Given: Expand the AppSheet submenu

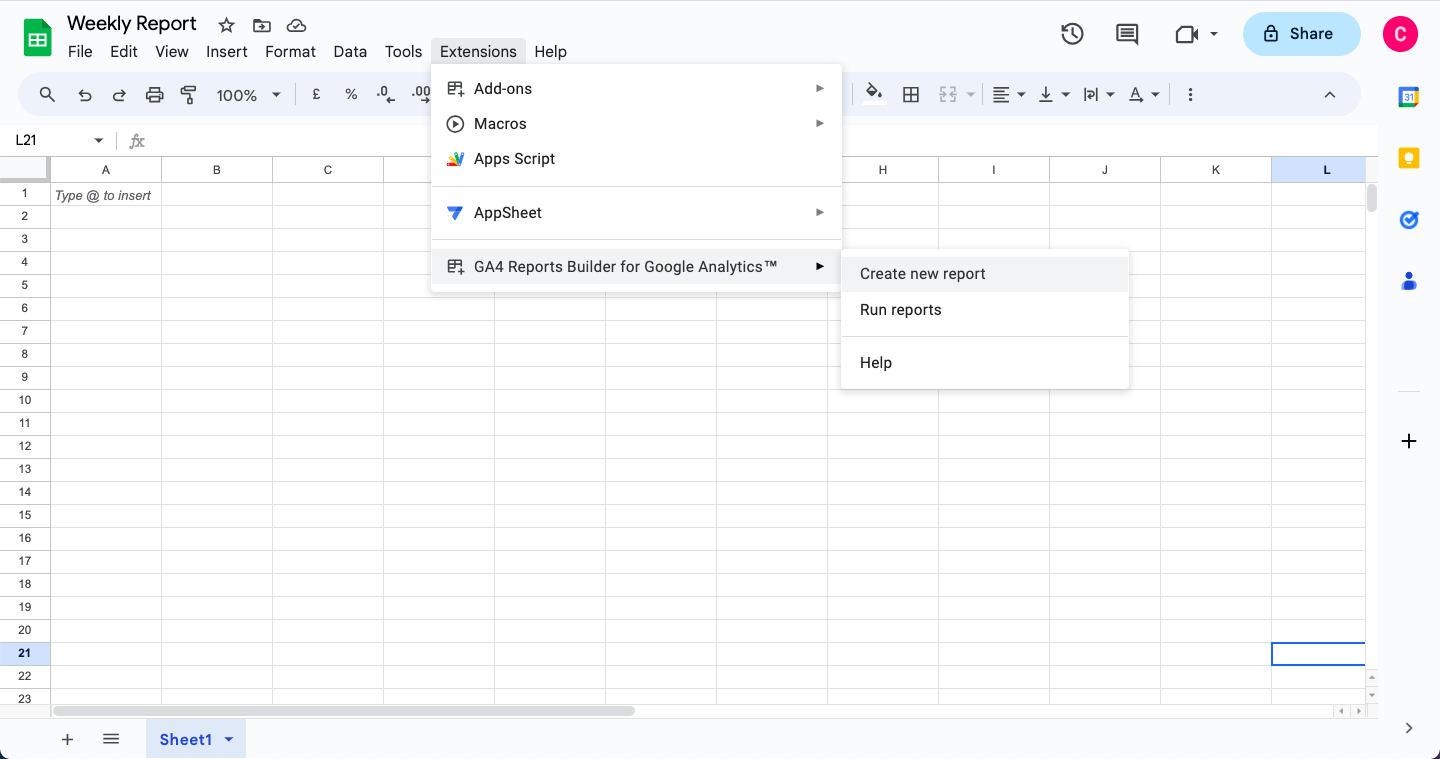Looking at the screenshot, I should (636, 213).
